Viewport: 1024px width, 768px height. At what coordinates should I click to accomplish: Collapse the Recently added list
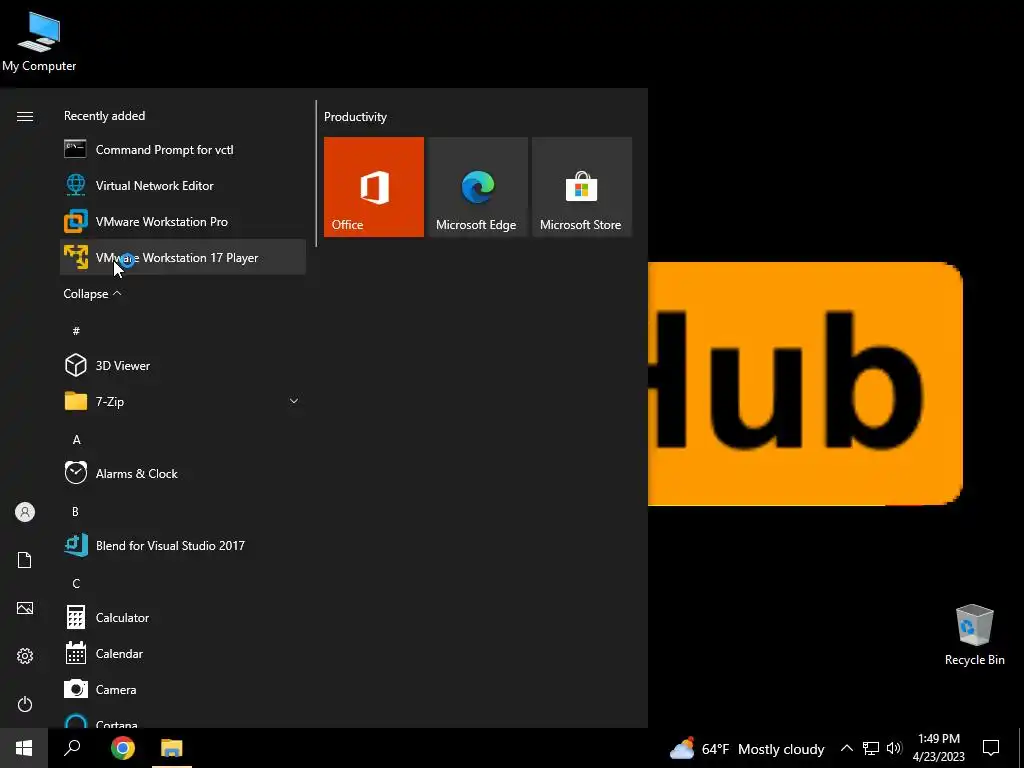point(92,293)
